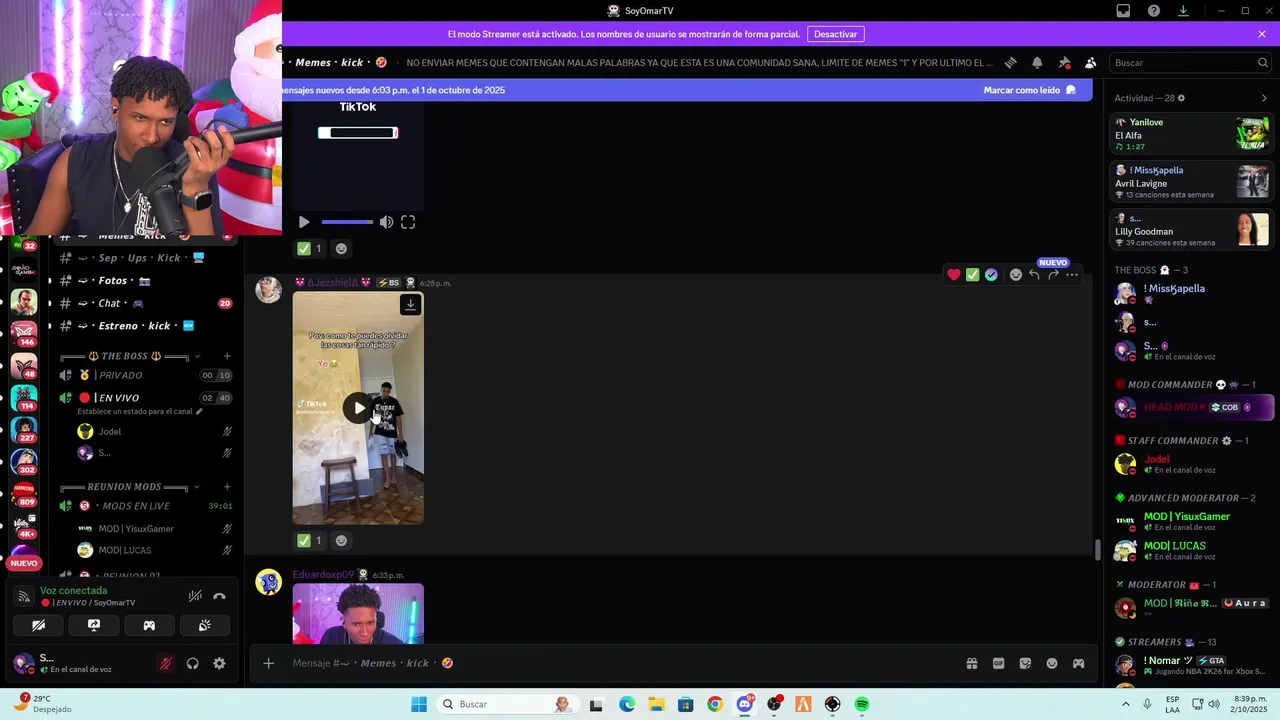Join MODS EN LIVE voice channel
Viewport: 1280px width, 720px height.
point(144,506)
